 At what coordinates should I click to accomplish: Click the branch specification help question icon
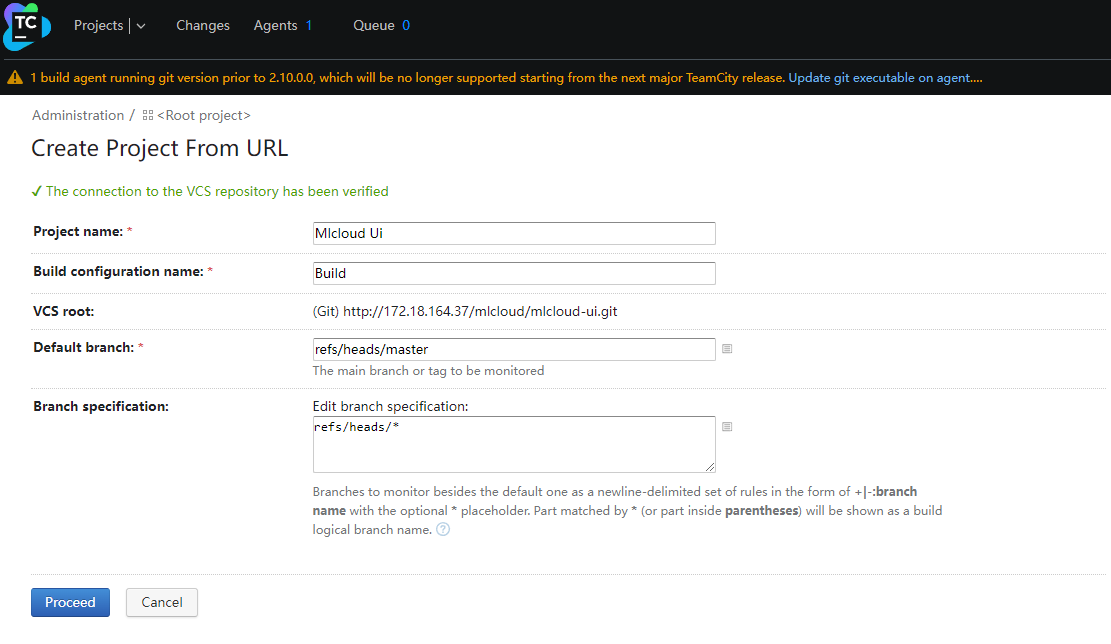[x=443, y=529]
